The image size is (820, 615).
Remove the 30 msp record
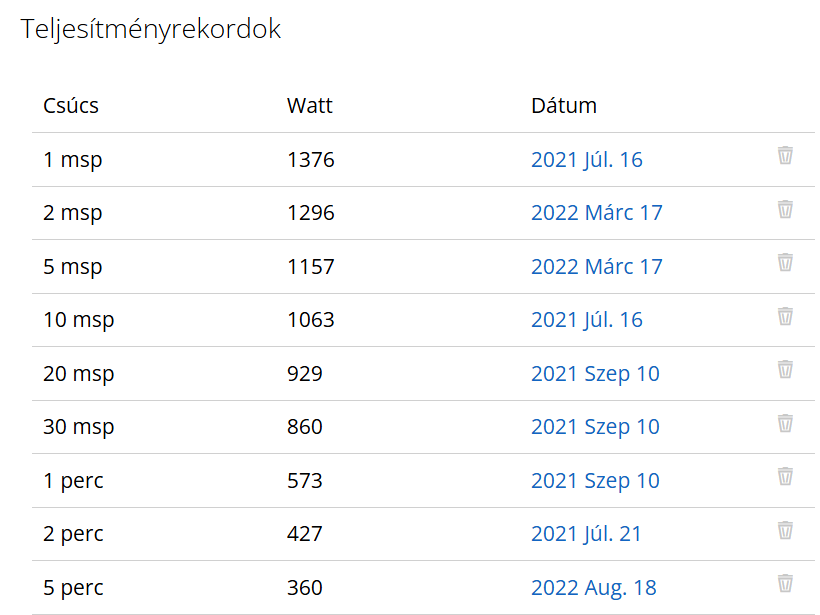tap(785, 423)
